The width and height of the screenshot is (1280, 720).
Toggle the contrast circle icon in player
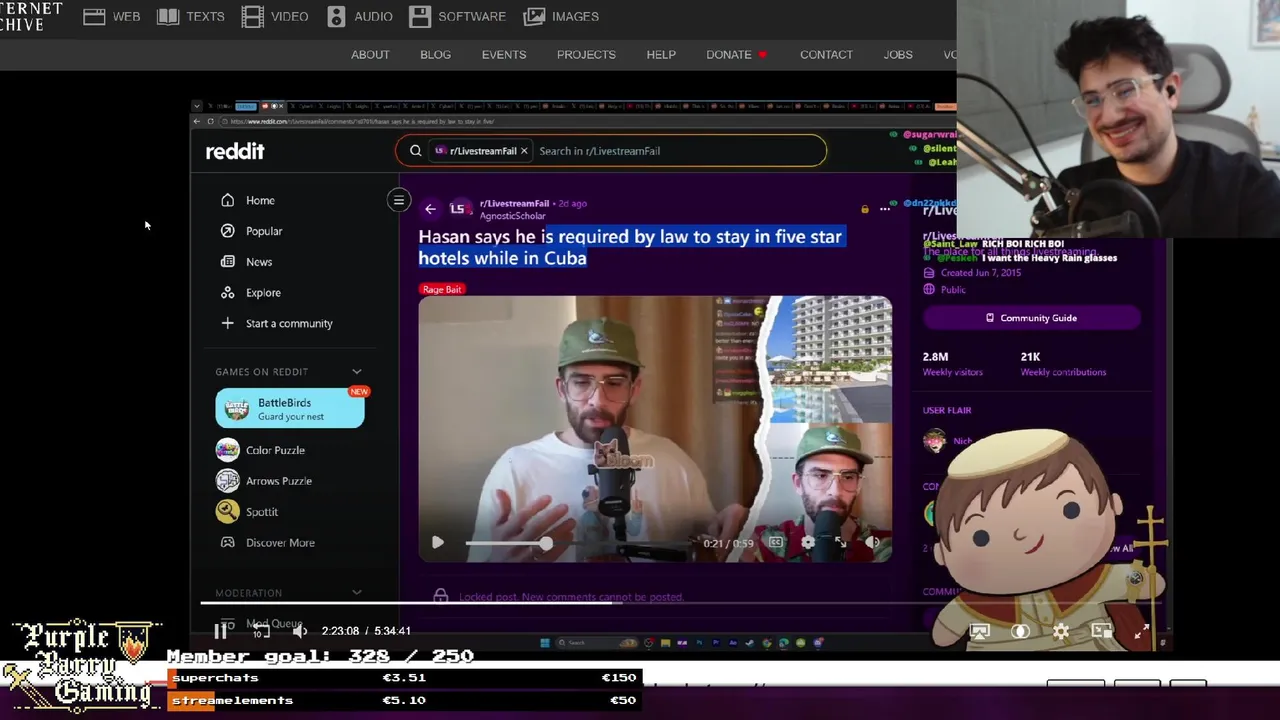[1020, 631]
